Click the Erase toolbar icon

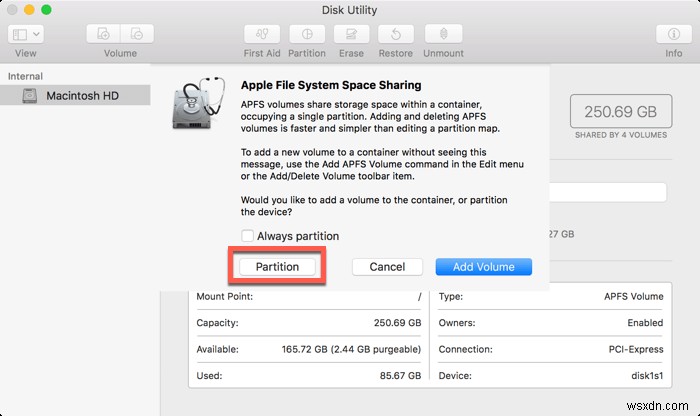pyautogui.click(x=351, y=34)
